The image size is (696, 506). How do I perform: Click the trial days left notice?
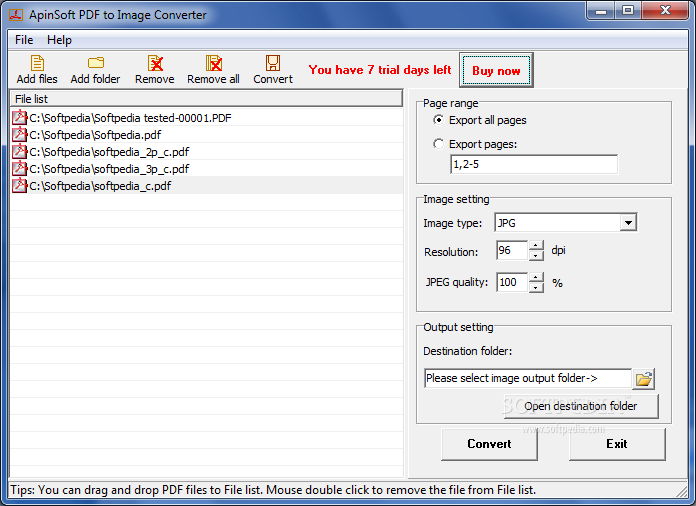380,70
